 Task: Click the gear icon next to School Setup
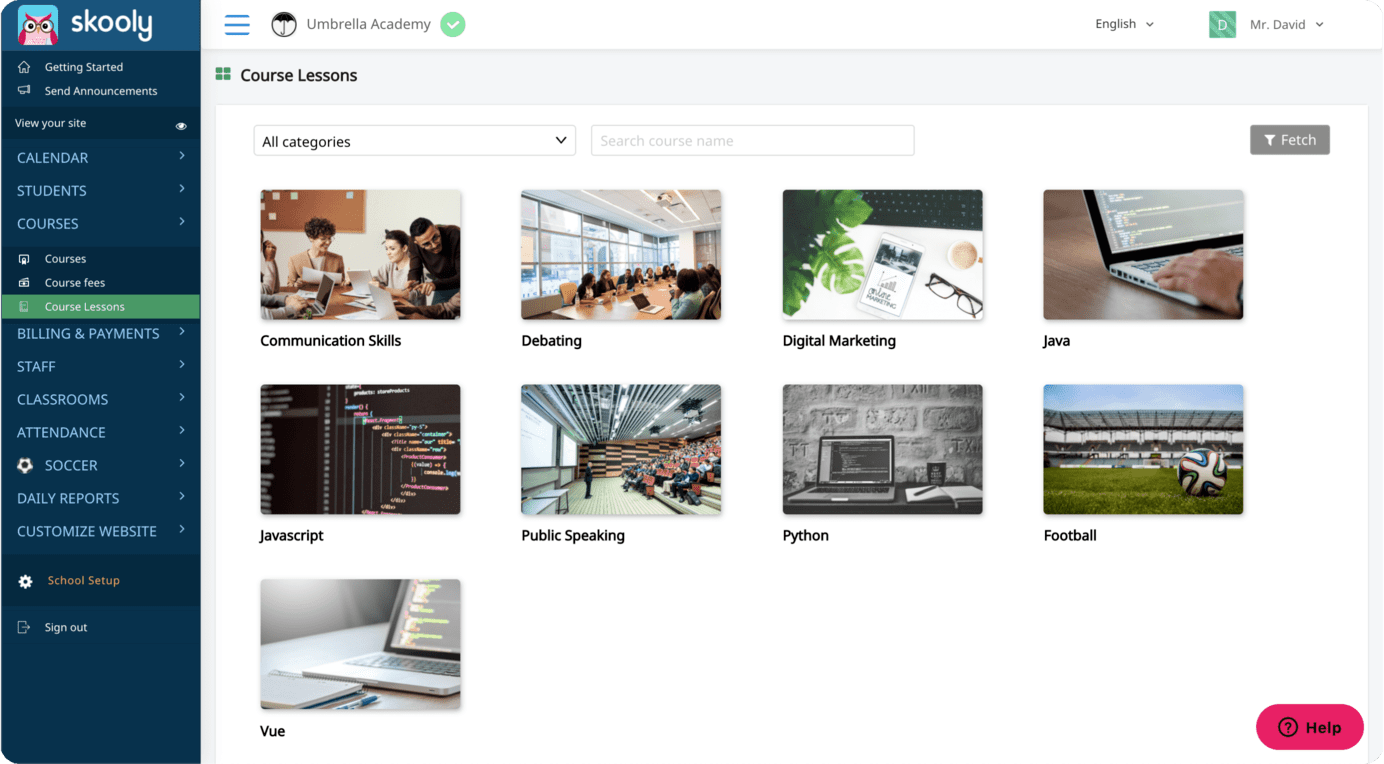[25, 580]
